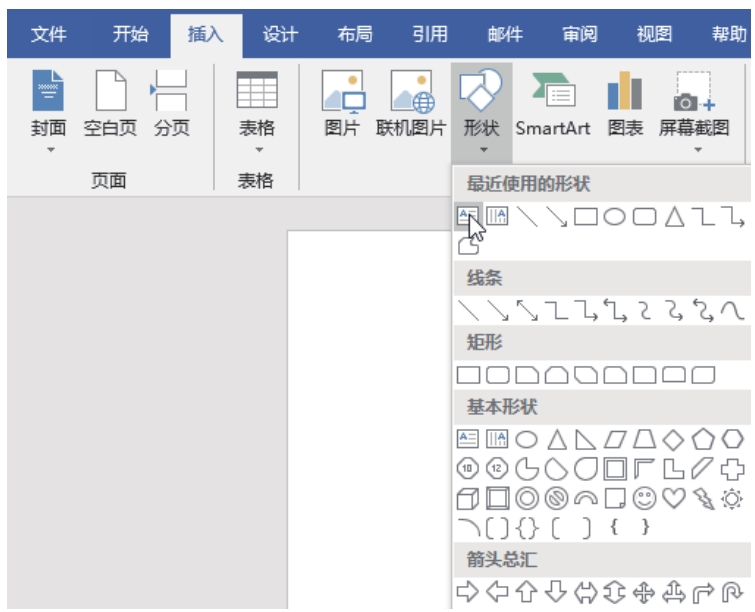Open the 引用 ribbon tab

pyautogui.click(x=430, y=34)
